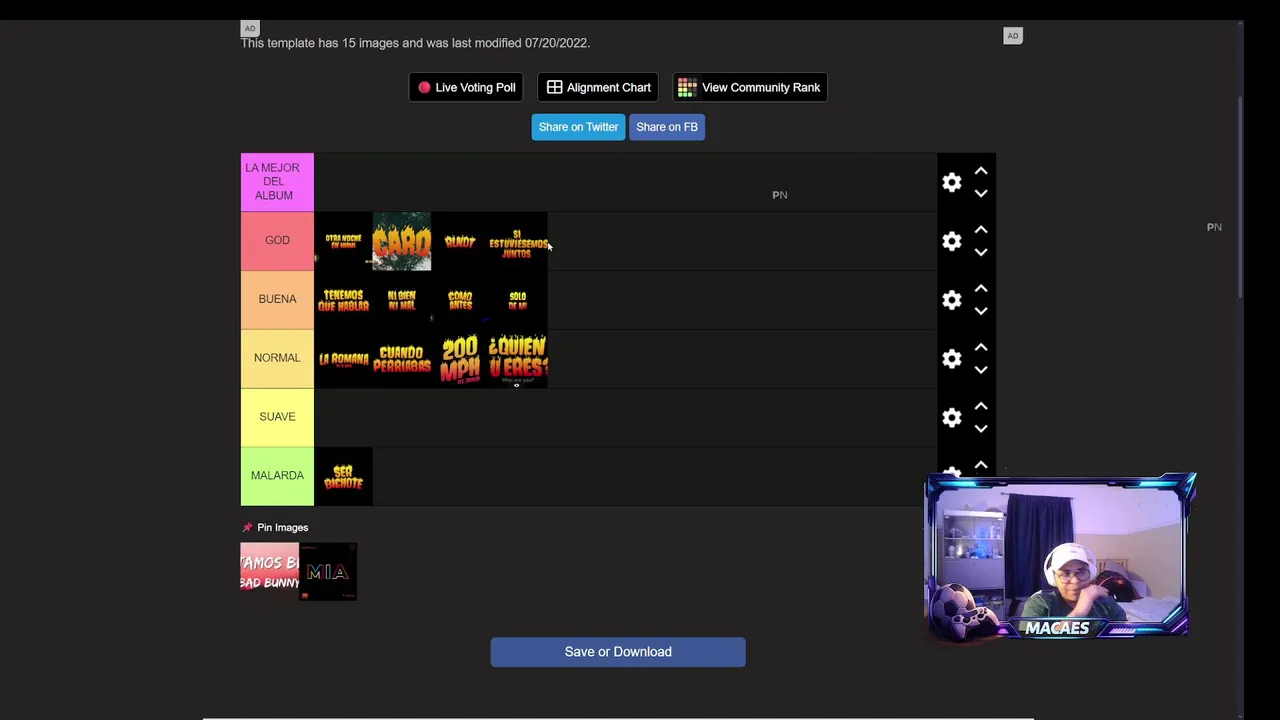Select the Como Antes image
The height and width of the screenshot is (720, 1280).
[x=460, y=300]
